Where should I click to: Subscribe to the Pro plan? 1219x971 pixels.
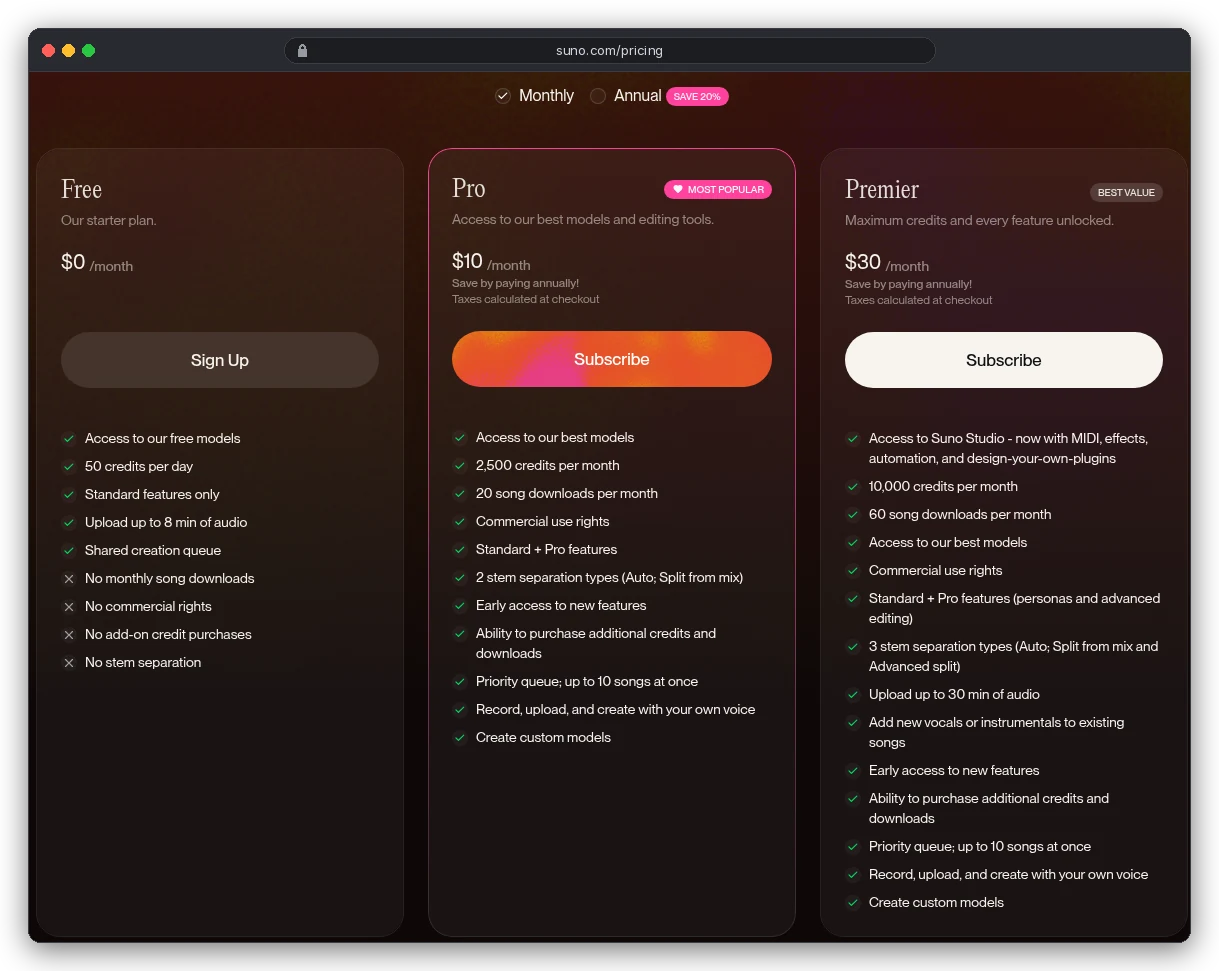point(612,359)
